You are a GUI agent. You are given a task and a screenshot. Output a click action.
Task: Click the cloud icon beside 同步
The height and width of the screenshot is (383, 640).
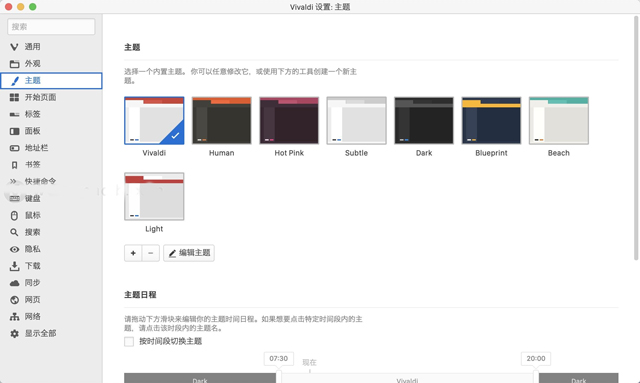coord(14,283)
